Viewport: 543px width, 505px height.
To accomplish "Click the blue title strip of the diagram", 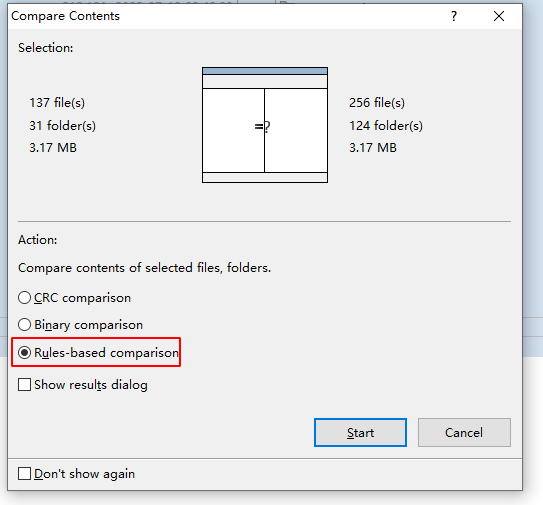I will coord(265,71).
